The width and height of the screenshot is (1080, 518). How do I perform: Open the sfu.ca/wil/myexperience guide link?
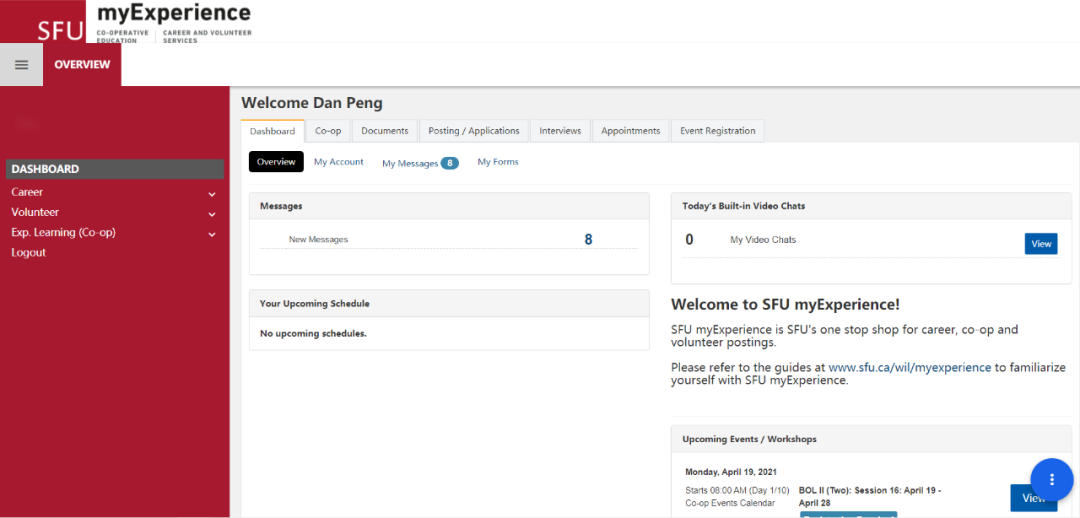pyautogui.click(x=909, y=367)
